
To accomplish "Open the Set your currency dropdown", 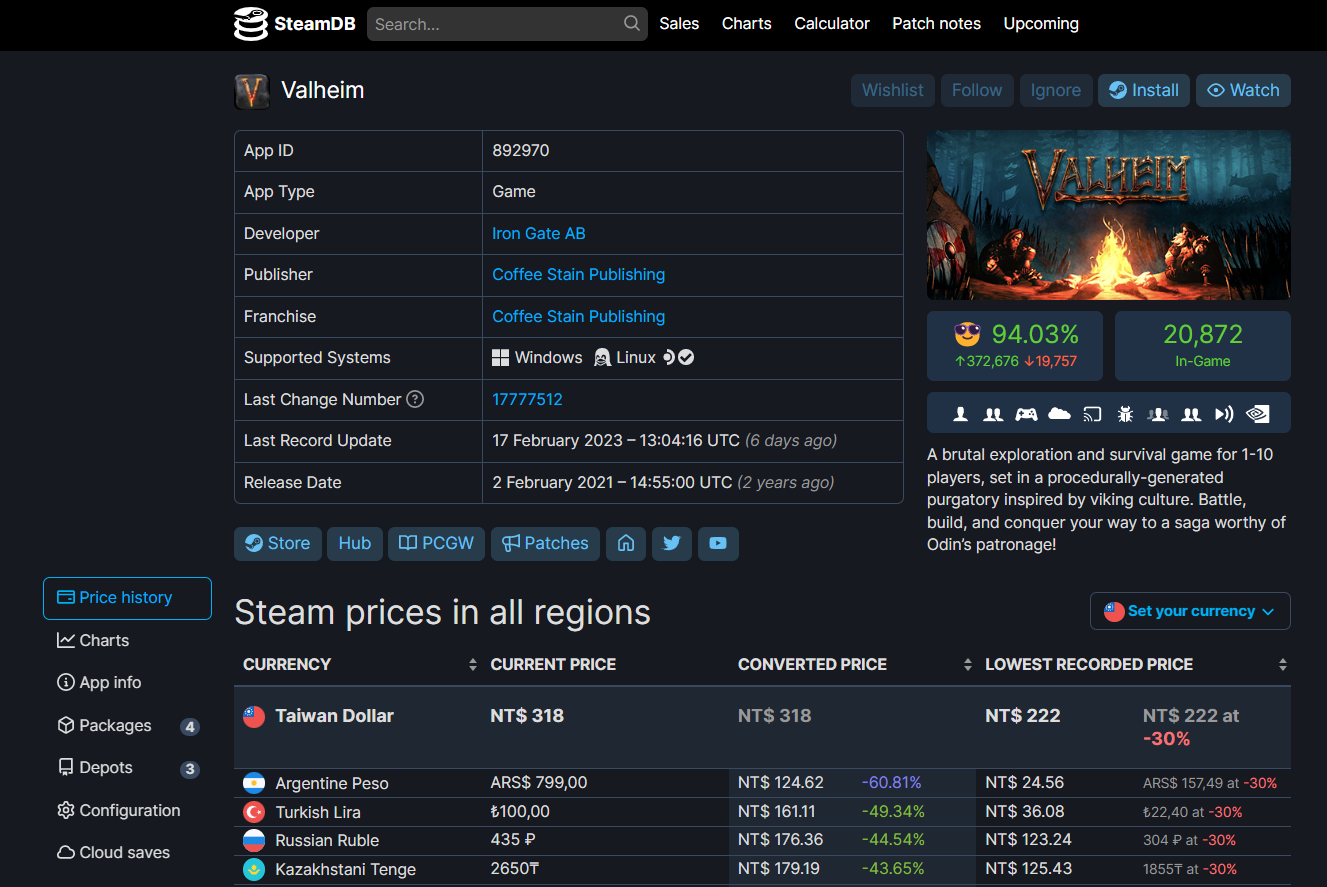I will point(1190,611).
